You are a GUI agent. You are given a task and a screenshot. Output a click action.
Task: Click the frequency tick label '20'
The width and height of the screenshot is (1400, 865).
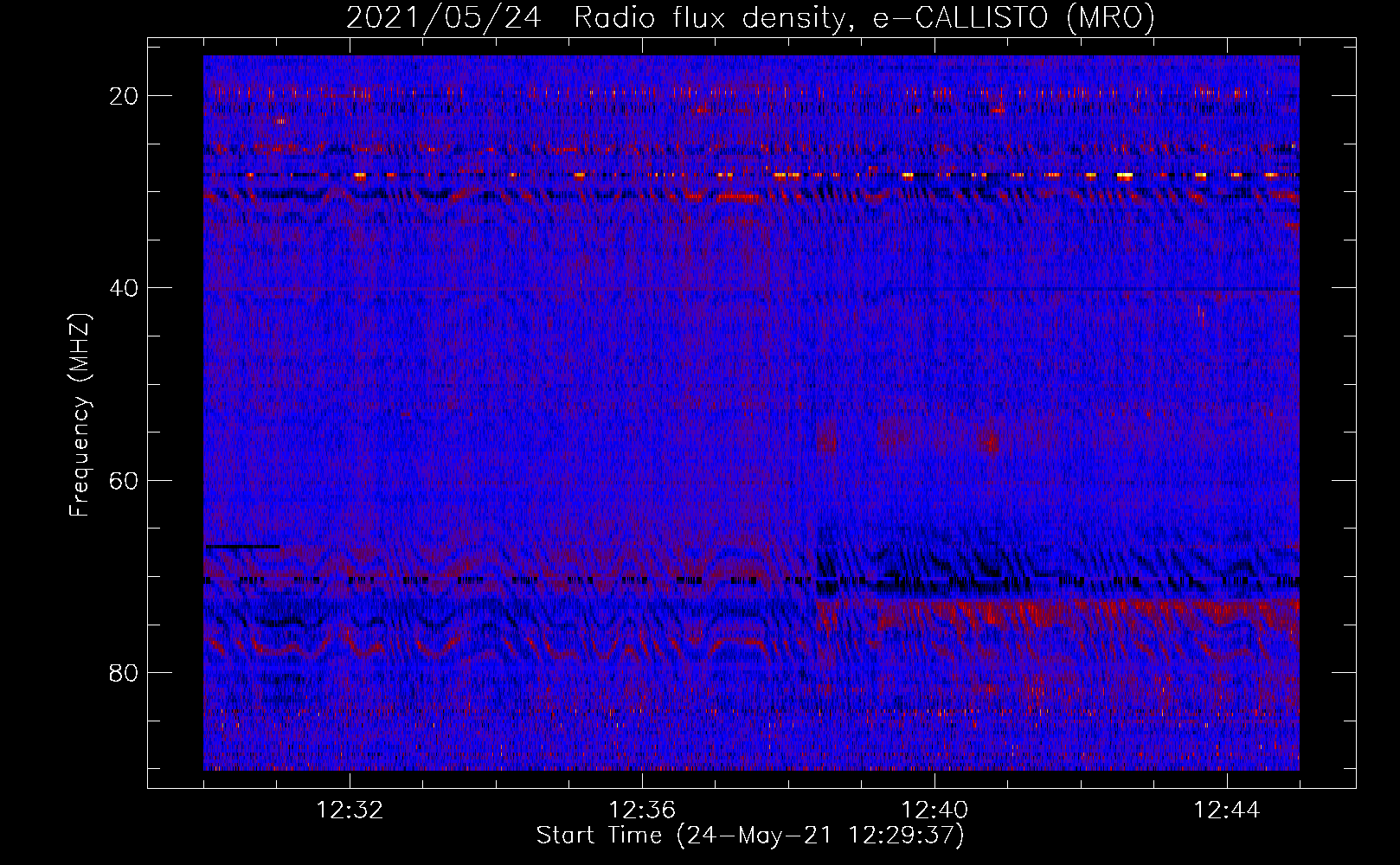tap(125, 95)
